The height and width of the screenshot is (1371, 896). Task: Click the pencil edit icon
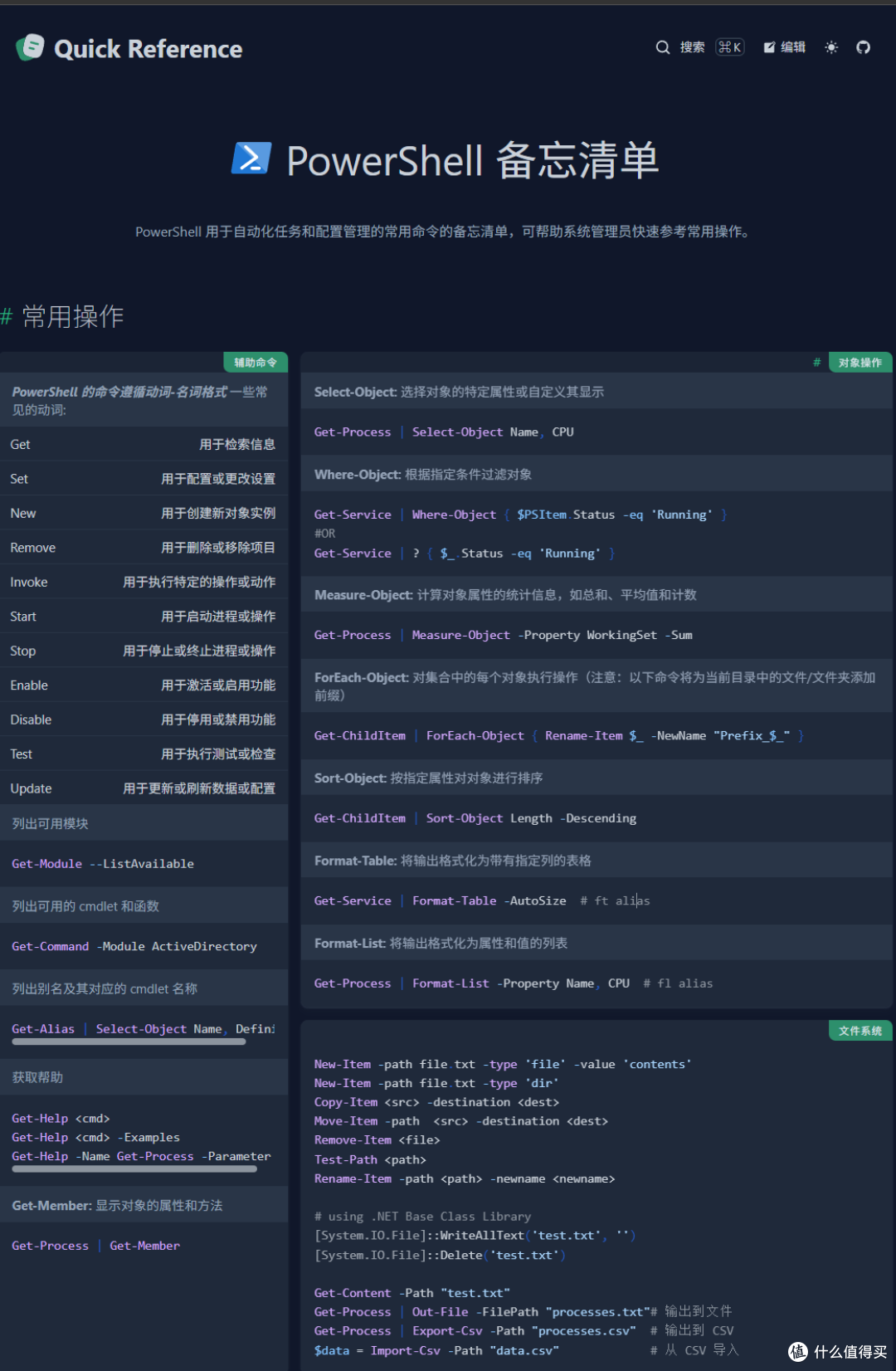coord(769,47)
